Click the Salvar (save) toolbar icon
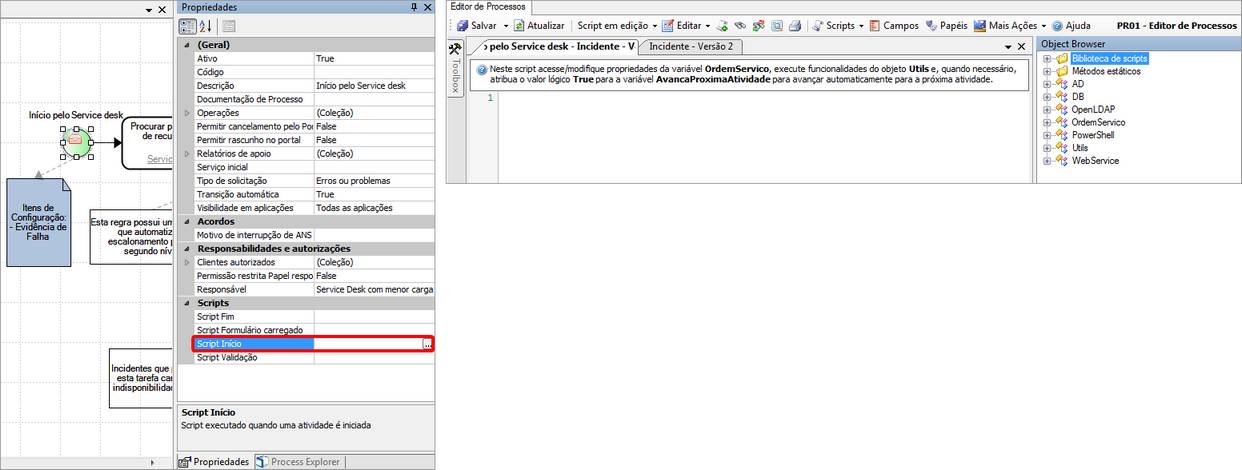Viewport: 1242px width, 470px height. (x=463, y=26)
